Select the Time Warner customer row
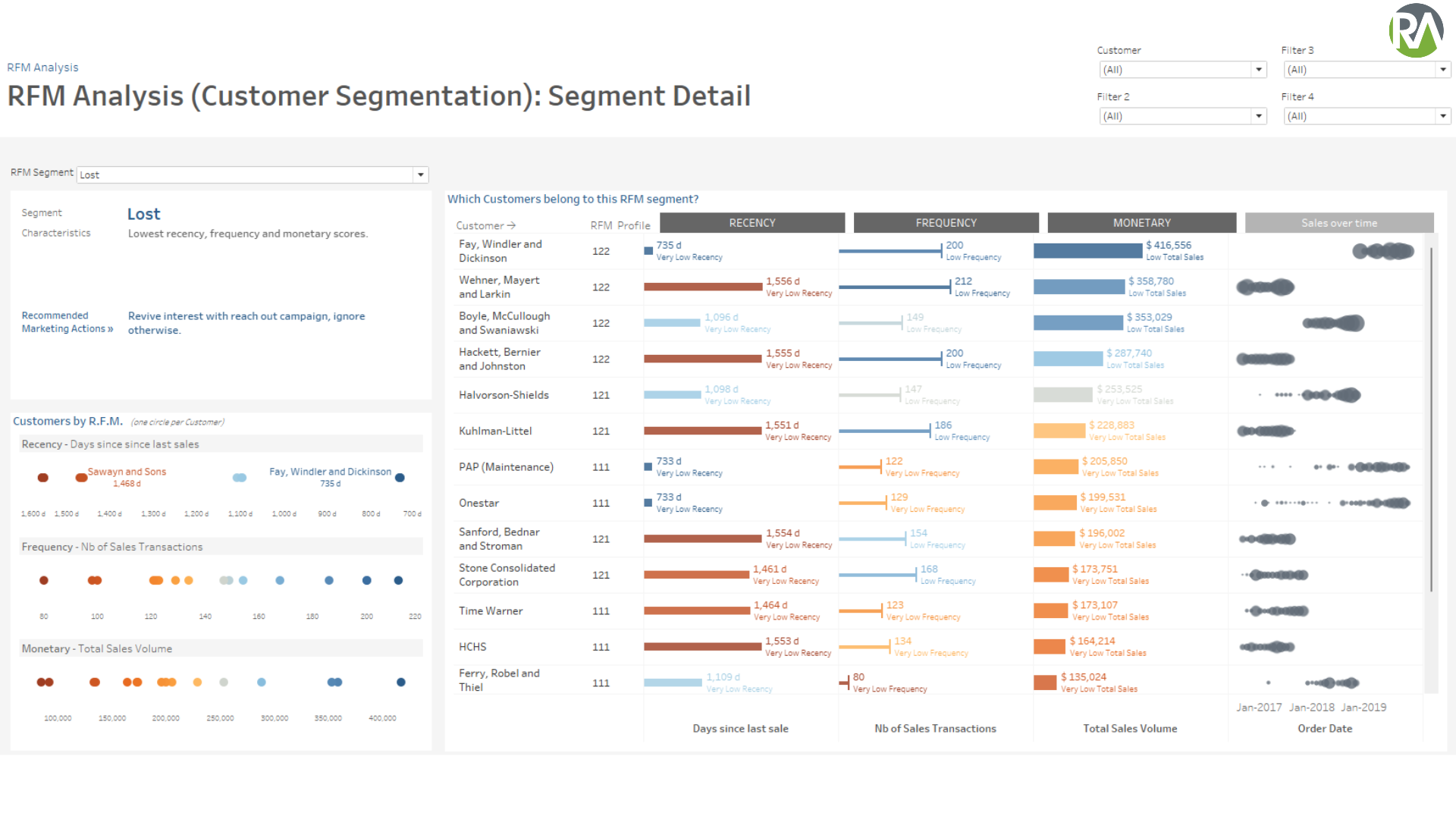Image resolution: width=1456 pixels, height=819 pixels. coord(491,610)
